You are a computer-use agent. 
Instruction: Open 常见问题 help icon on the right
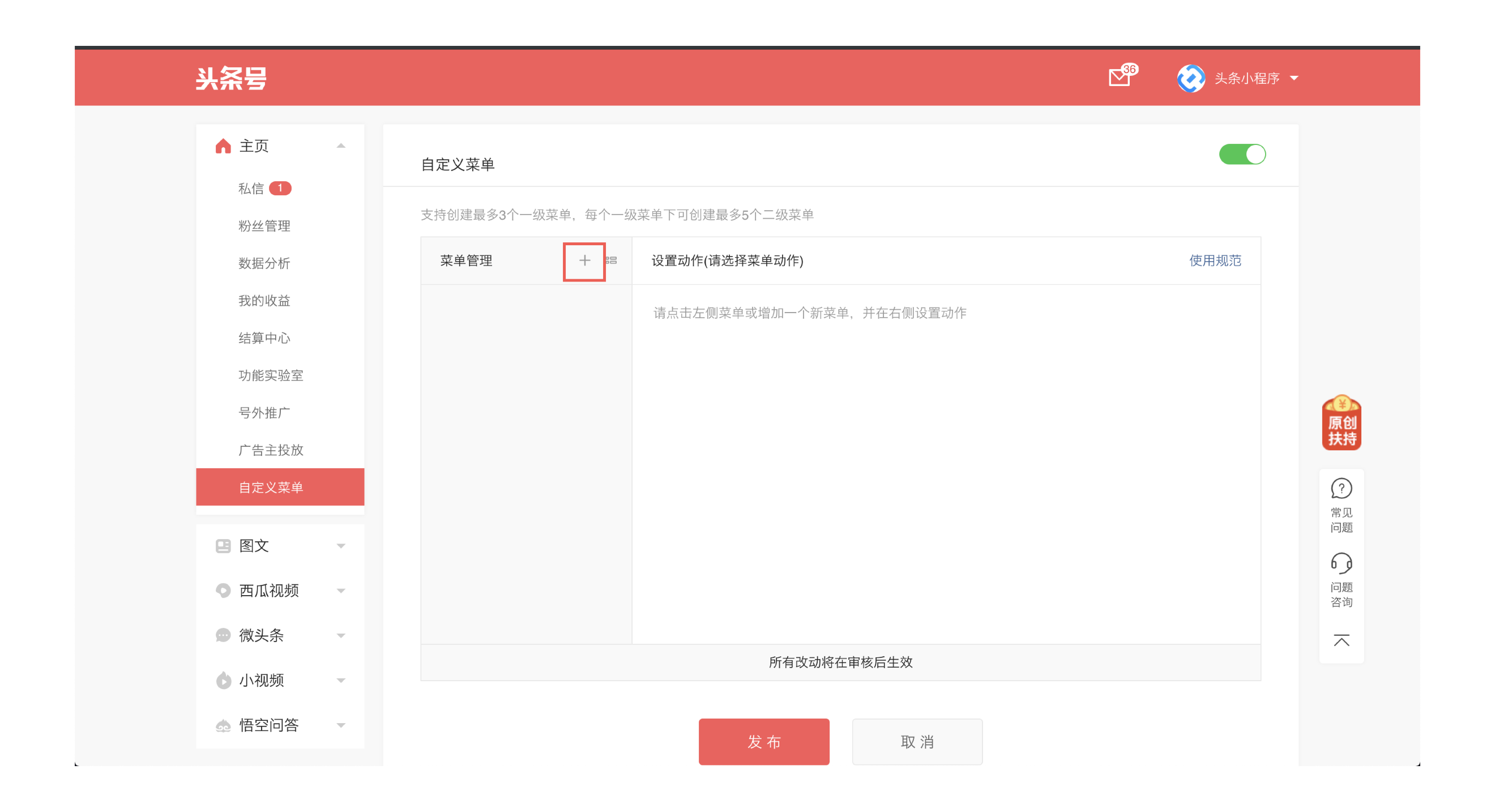pos(1341,489)
